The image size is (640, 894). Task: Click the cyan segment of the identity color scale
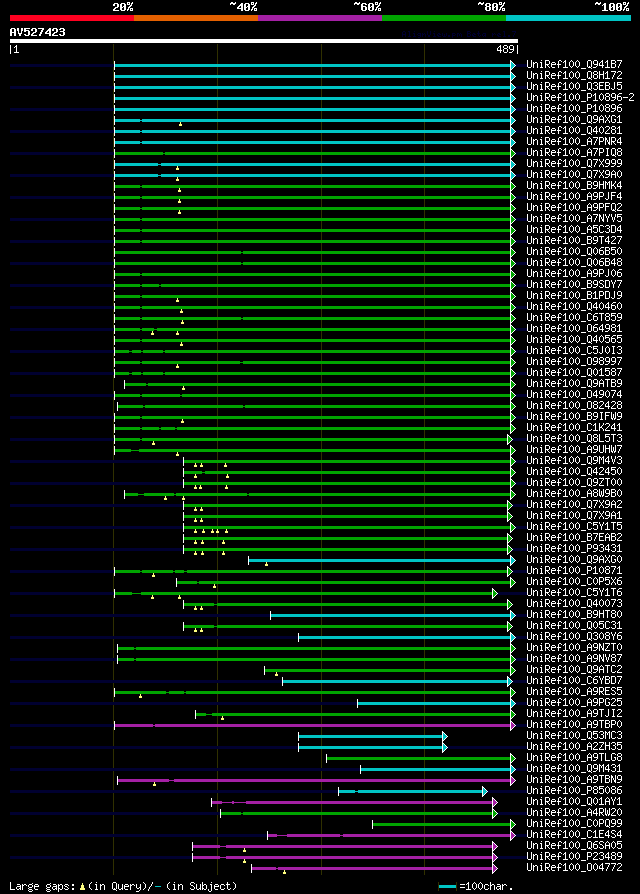tap(568, 18)
